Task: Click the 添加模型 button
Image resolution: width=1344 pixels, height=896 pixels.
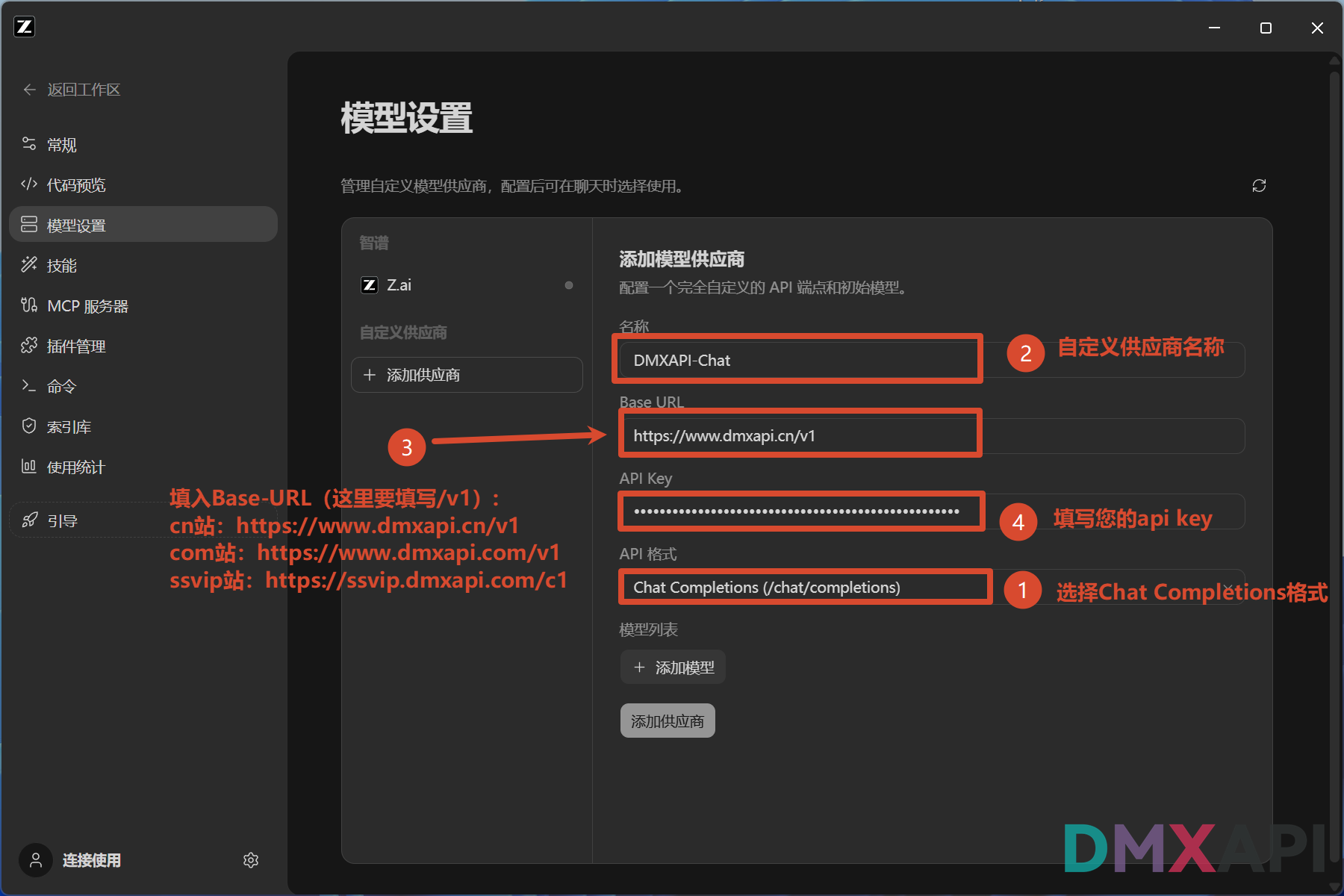Action: tap(673, 668)
